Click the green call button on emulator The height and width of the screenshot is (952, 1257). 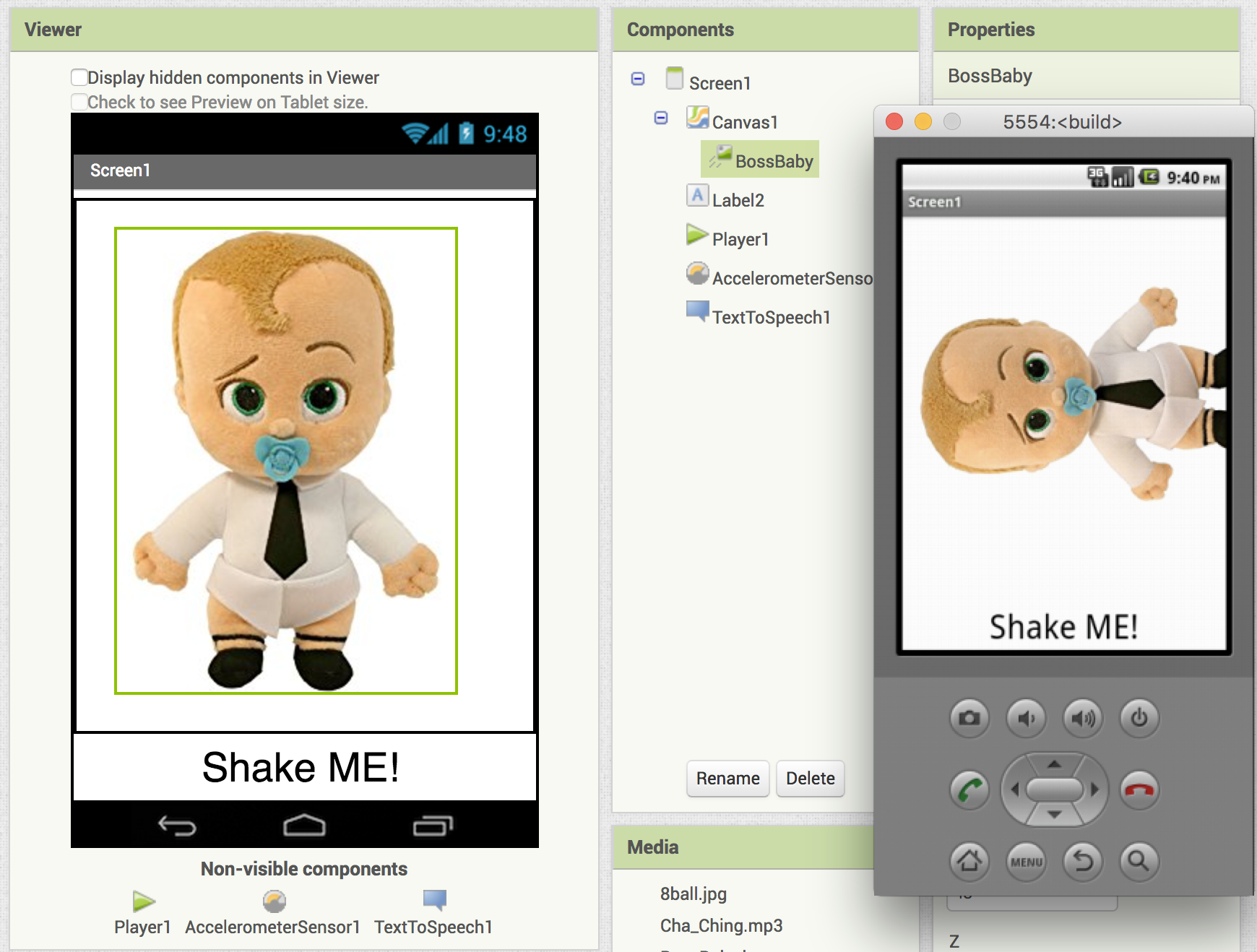(969, 790)
